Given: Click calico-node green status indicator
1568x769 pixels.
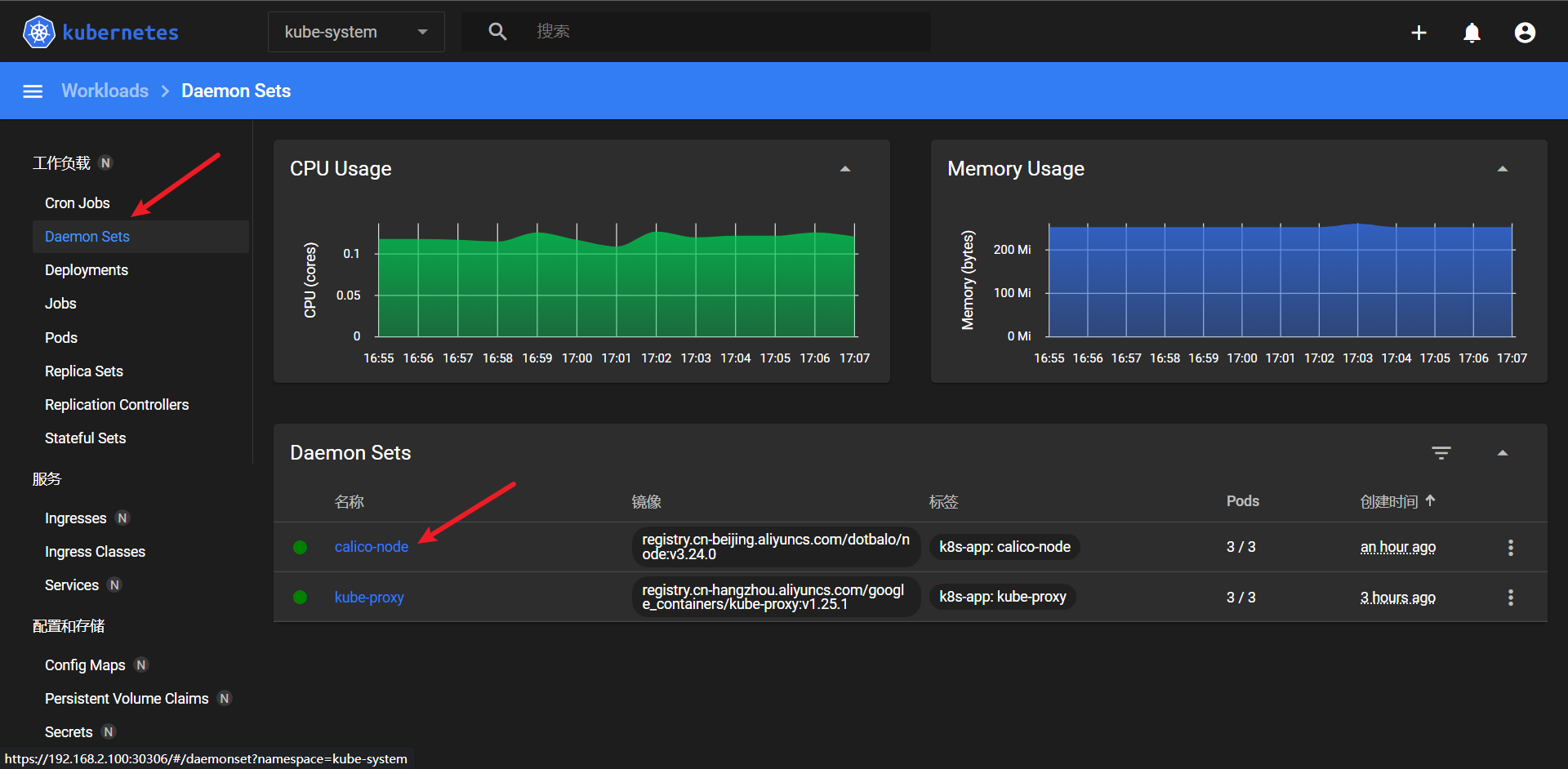Looking at the screenshot, I should click(300, 547).
